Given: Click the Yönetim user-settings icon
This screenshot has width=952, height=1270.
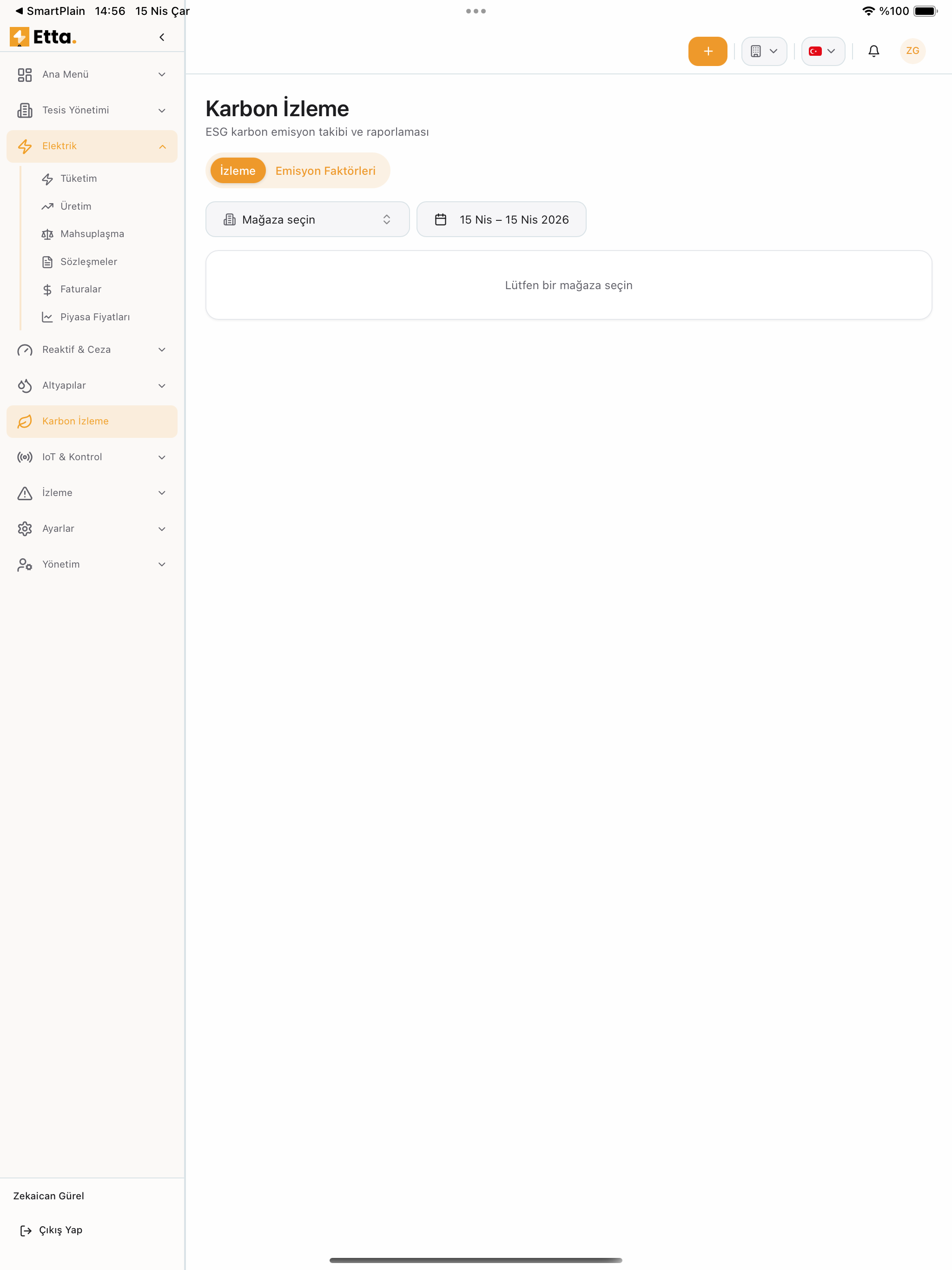Looking at the screenshot, I should pos(25,565).
